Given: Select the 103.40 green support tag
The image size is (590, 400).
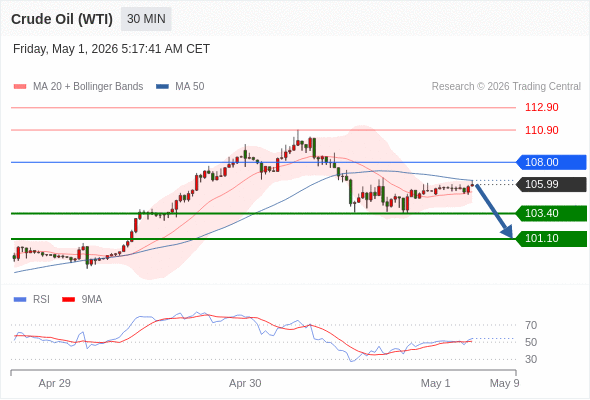Looking at the screenshot, I should (x=551, y=213).
